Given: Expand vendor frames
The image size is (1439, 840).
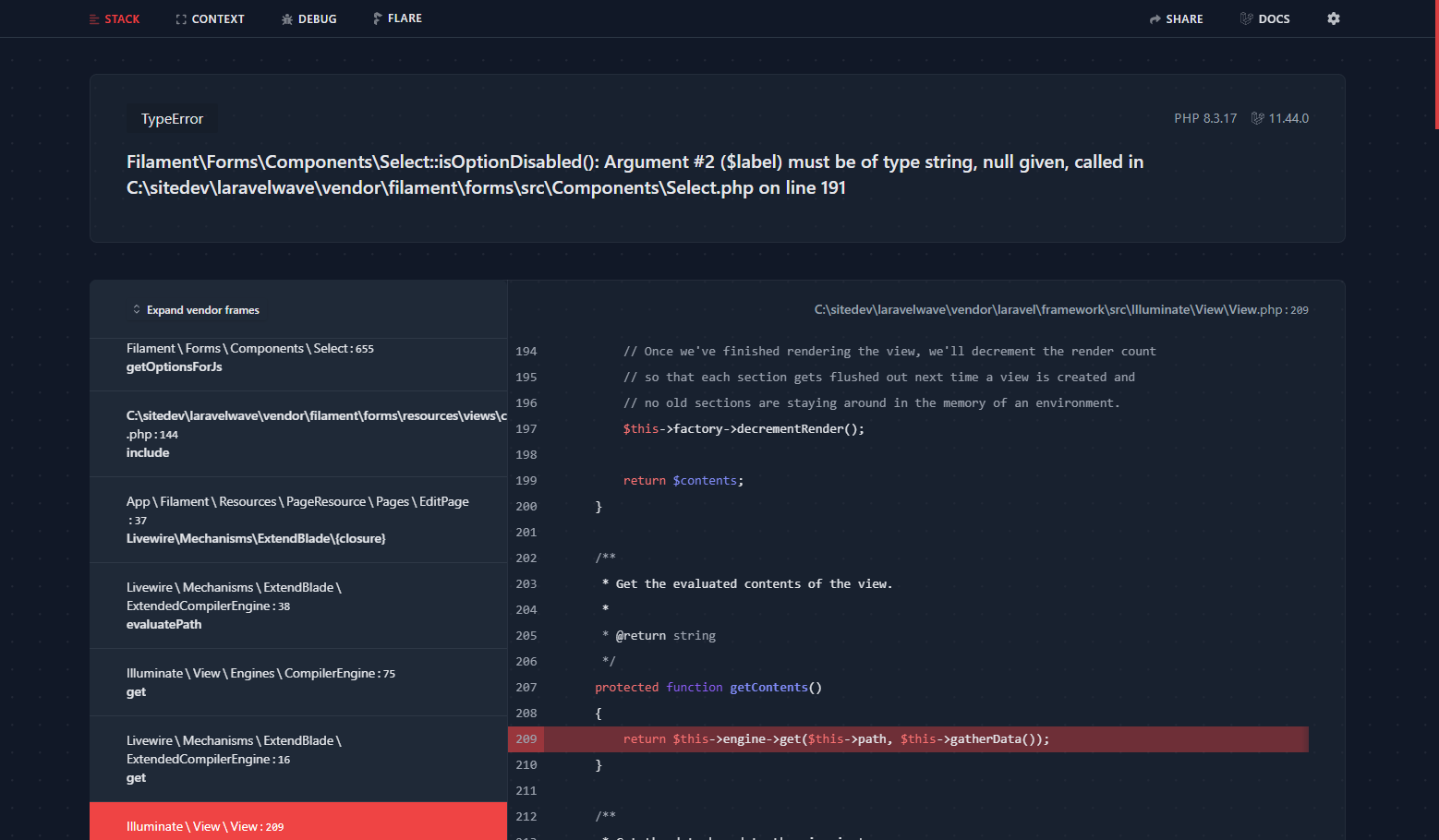Looking at the screenshot, I should point(196,310).
